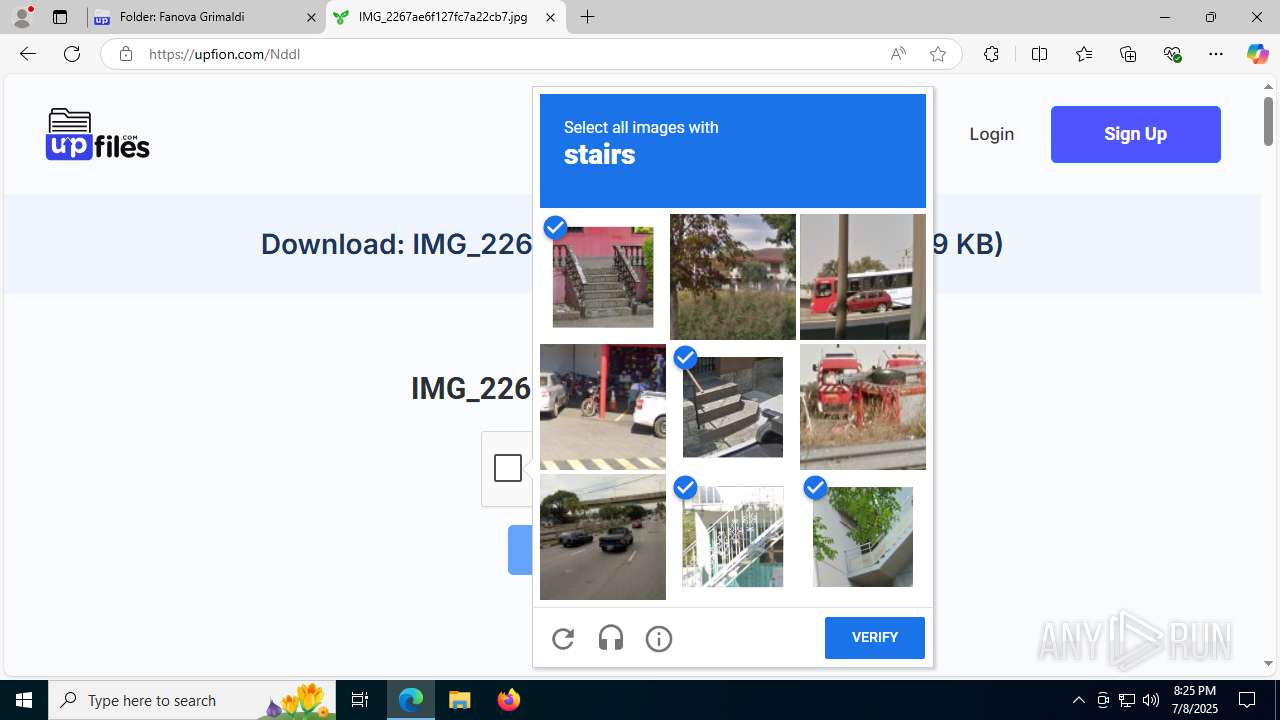The width and height of the screenshot is (1280, 720).
Task: Launch Firefox from taskbar
Action: pos(509,700)
